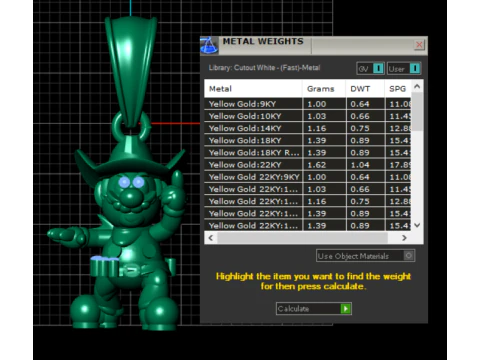This screenshot has height=360, width=480.
Task: Click the Library: Cutout White label
Action: tap(264, 68)
